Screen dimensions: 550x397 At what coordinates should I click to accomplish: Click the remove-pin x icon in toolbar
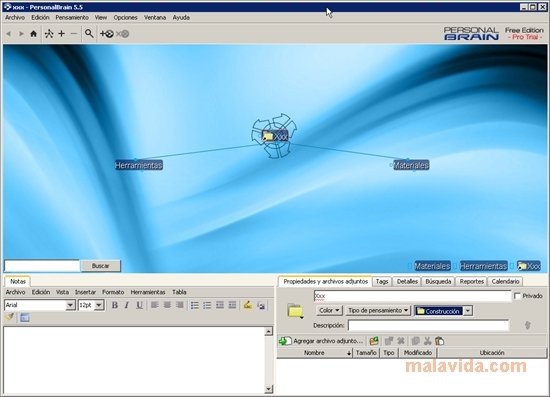tap(122, 34)
